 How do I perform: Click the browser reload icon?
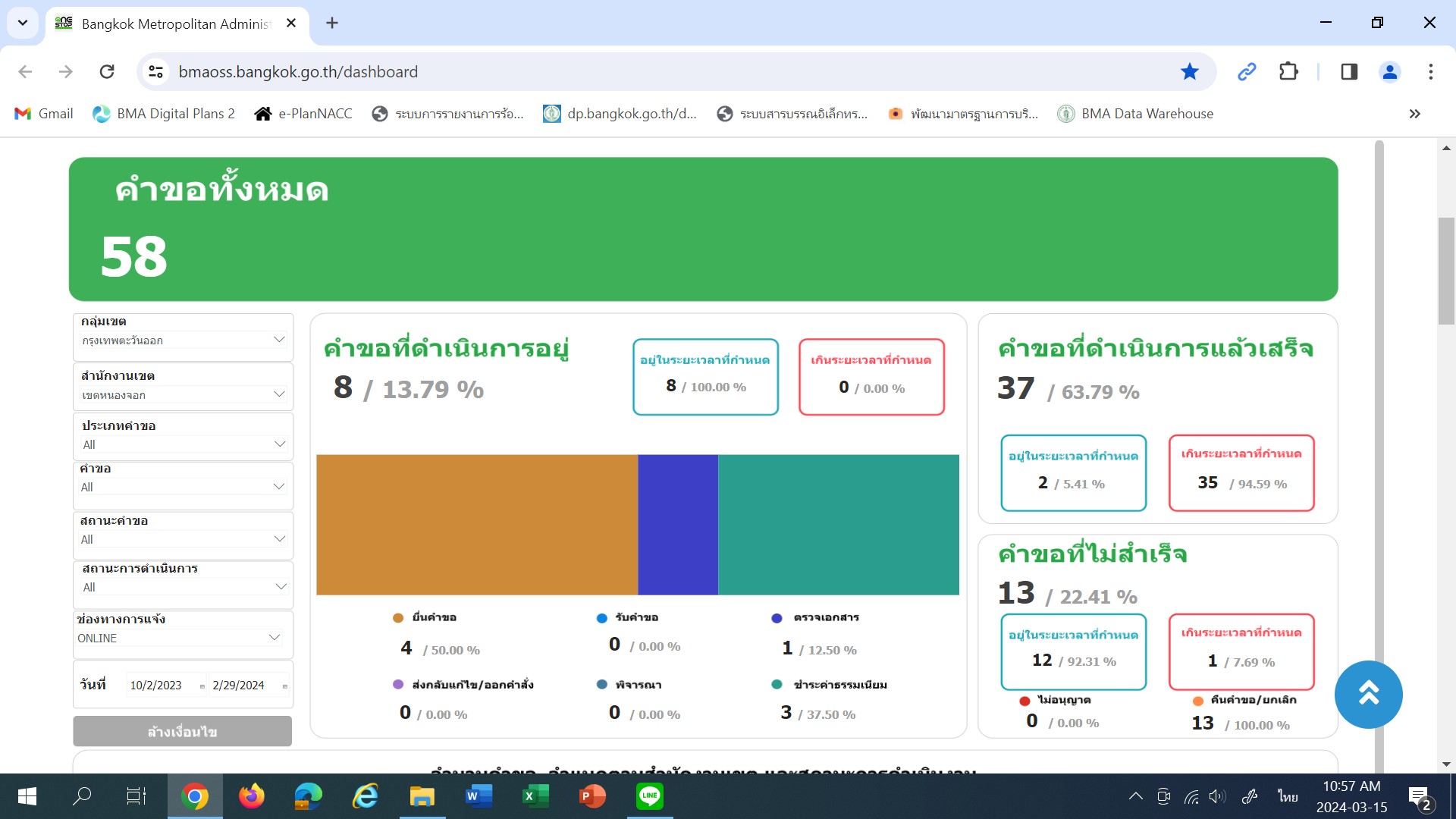point(107,71)
